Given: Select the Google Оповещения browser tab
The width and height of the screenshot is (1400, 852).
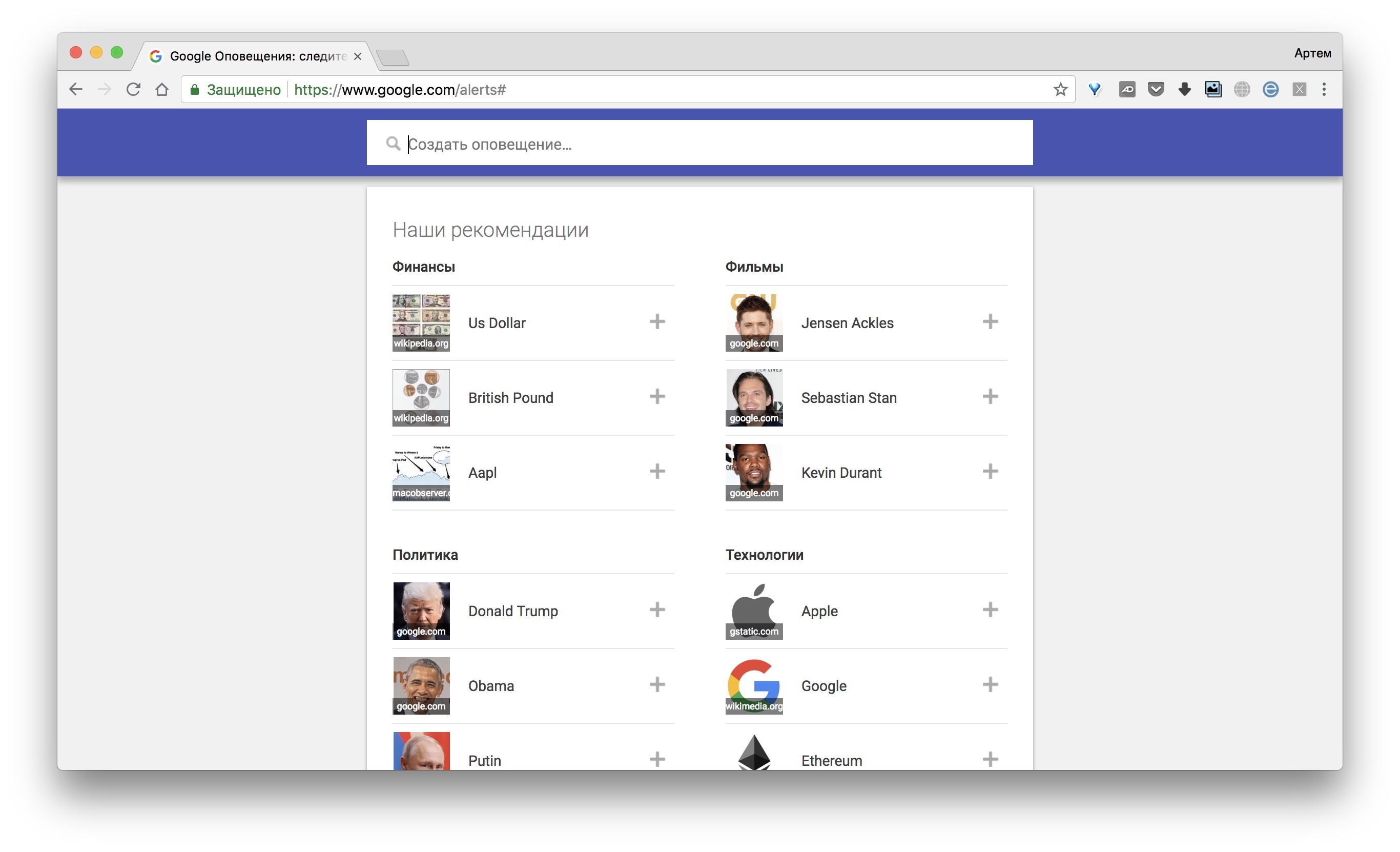Looking at the screenshot, I should pyautogui.click(x=257, y=56).
